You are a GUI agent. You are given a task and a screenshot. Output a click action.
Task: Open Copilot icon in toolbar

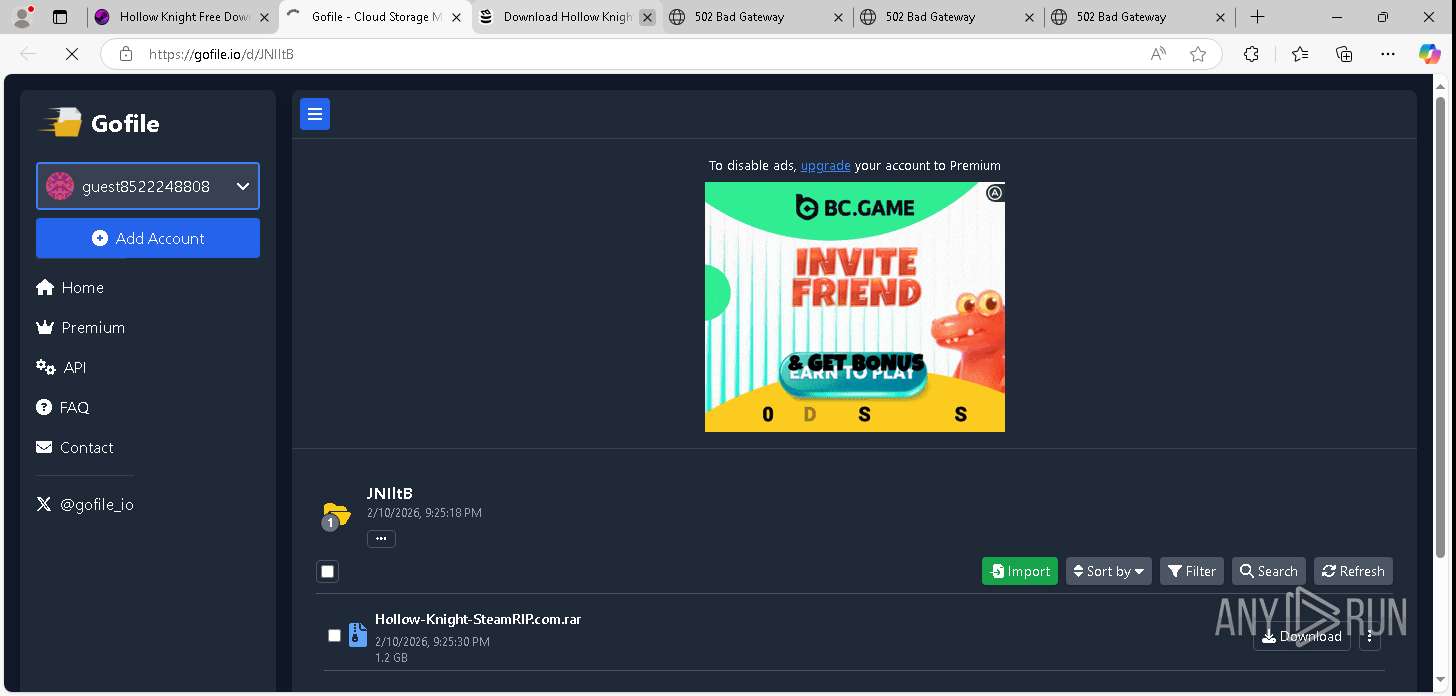pos(1430,54)
